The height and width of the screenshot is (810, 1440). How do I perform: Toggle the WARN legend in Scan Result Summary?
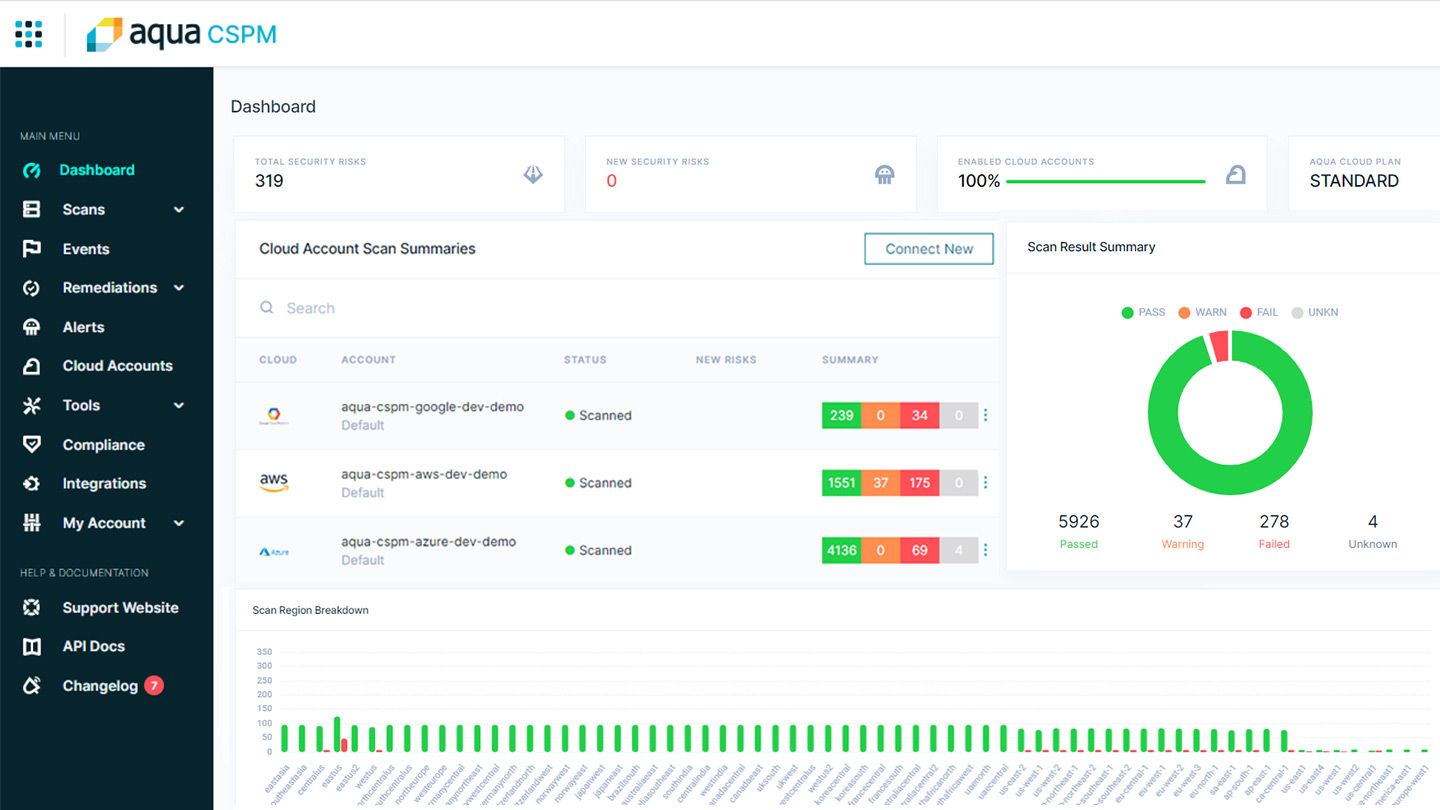1202,312
